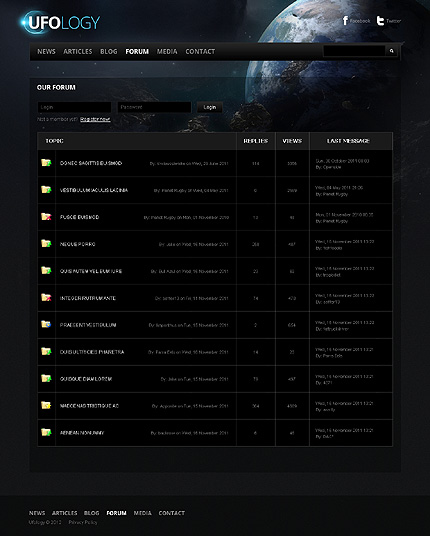Screen dimensions: 430x536
Task: Click the Login username field
Action: 74,107
